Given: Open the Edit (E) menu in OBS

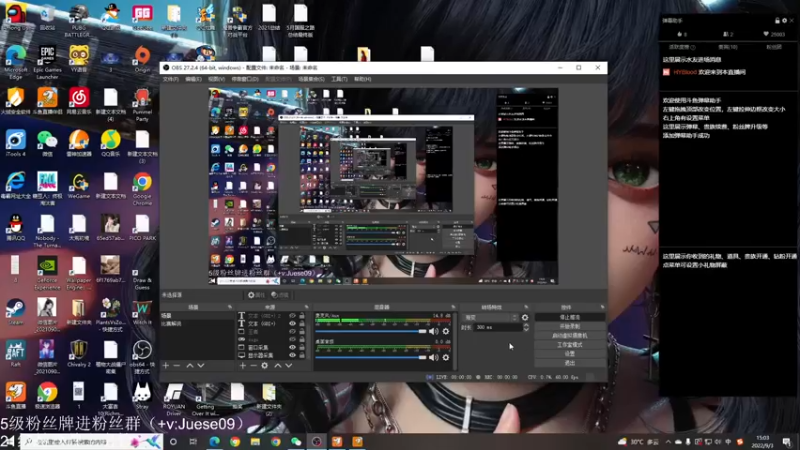Looking at the screenshot, I should pos(193,79).
